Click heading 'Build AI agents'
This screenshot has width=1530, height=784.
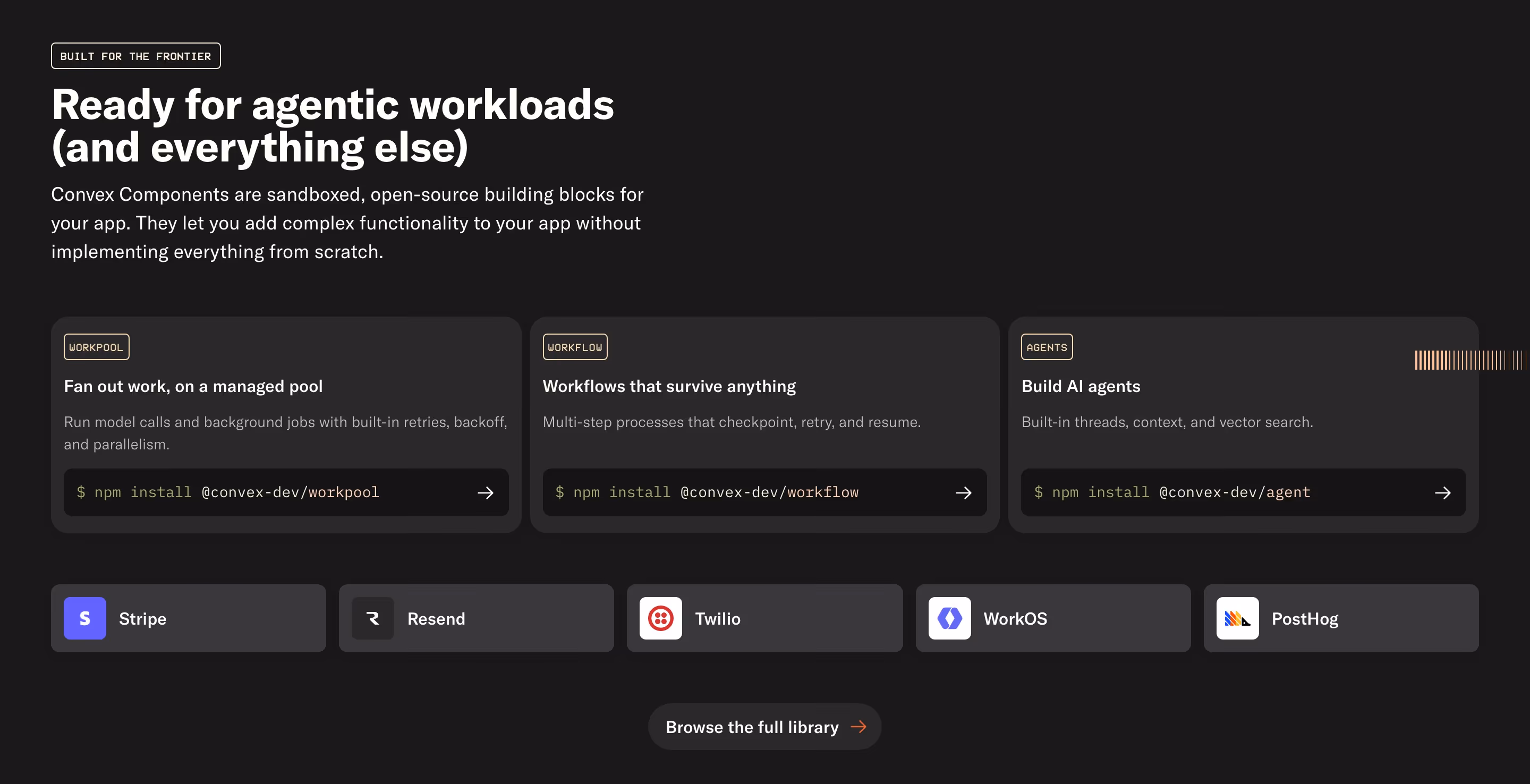pos(1081,387)
